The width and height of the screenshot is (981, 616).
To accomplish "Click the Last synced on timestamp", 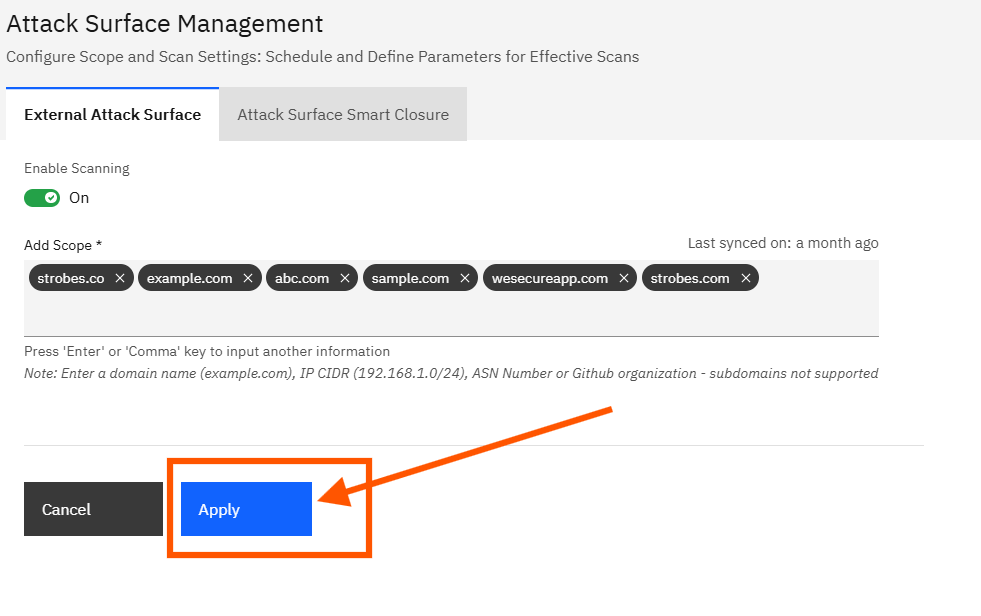I will point(783,243).
